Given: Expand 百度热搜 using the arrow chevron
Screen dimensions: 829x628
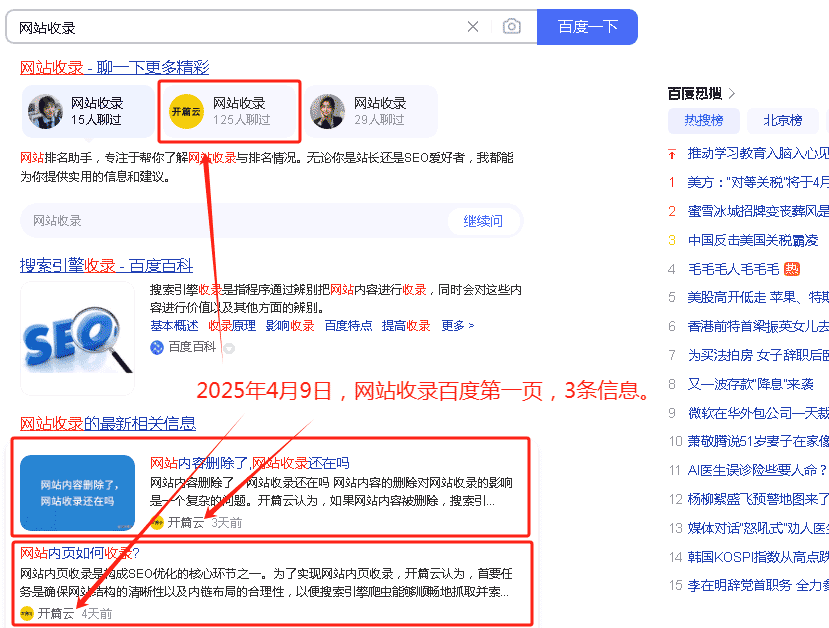Looking at the screenshot, I should coord(732,94).
